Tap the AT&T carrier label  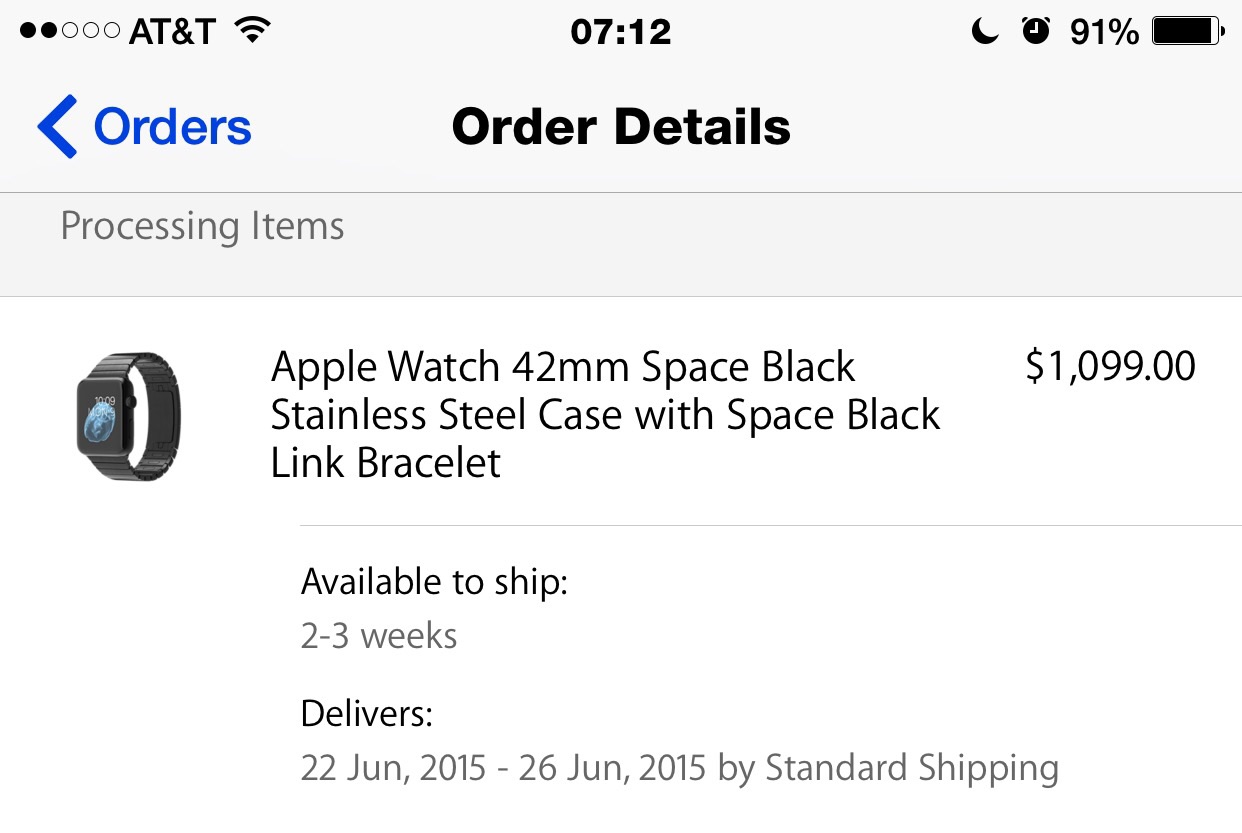click(172, 32)
